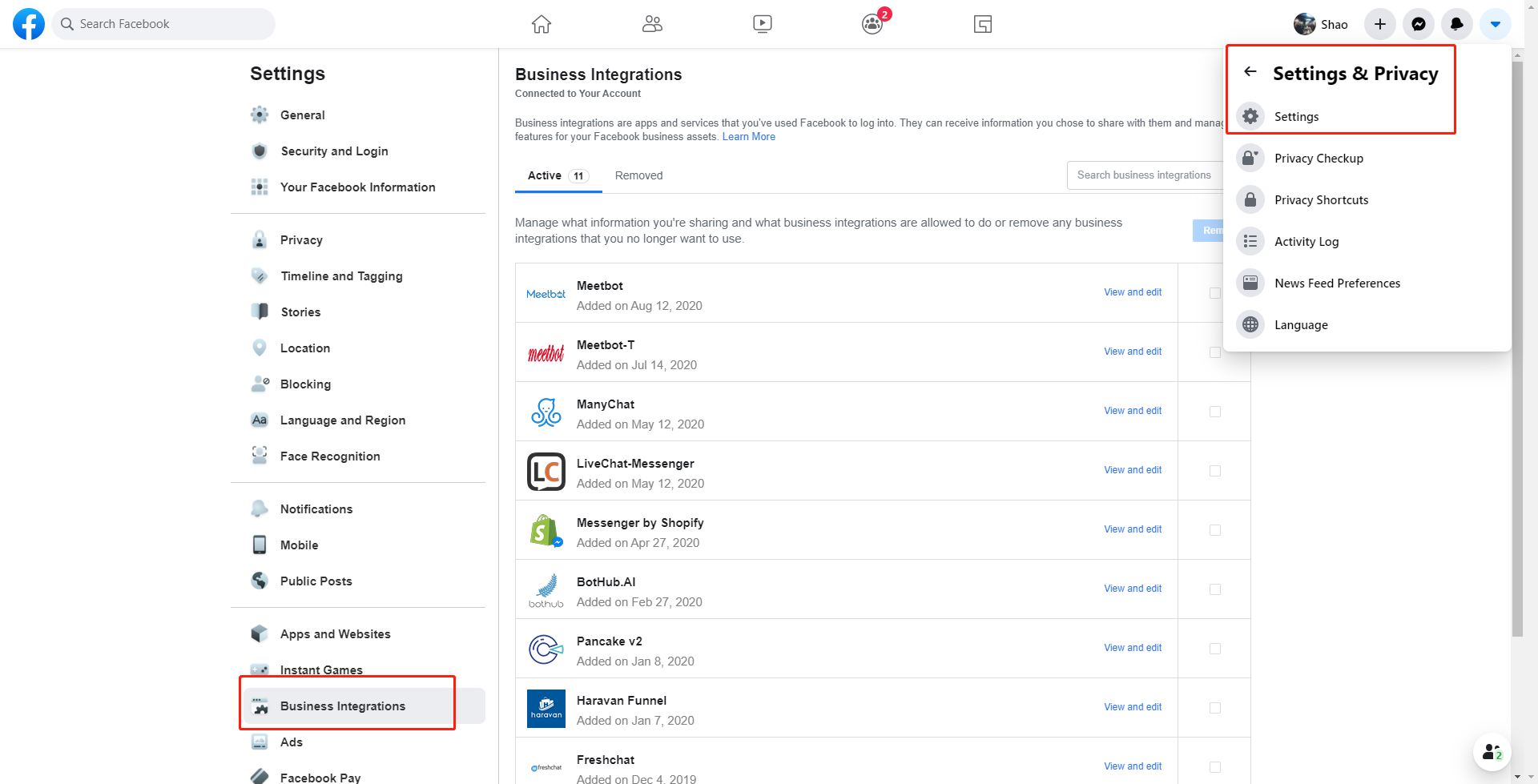Screen dimensions: 1538x784
Task: Click the Haravan Funnel app logo
Action: (546, 709)
